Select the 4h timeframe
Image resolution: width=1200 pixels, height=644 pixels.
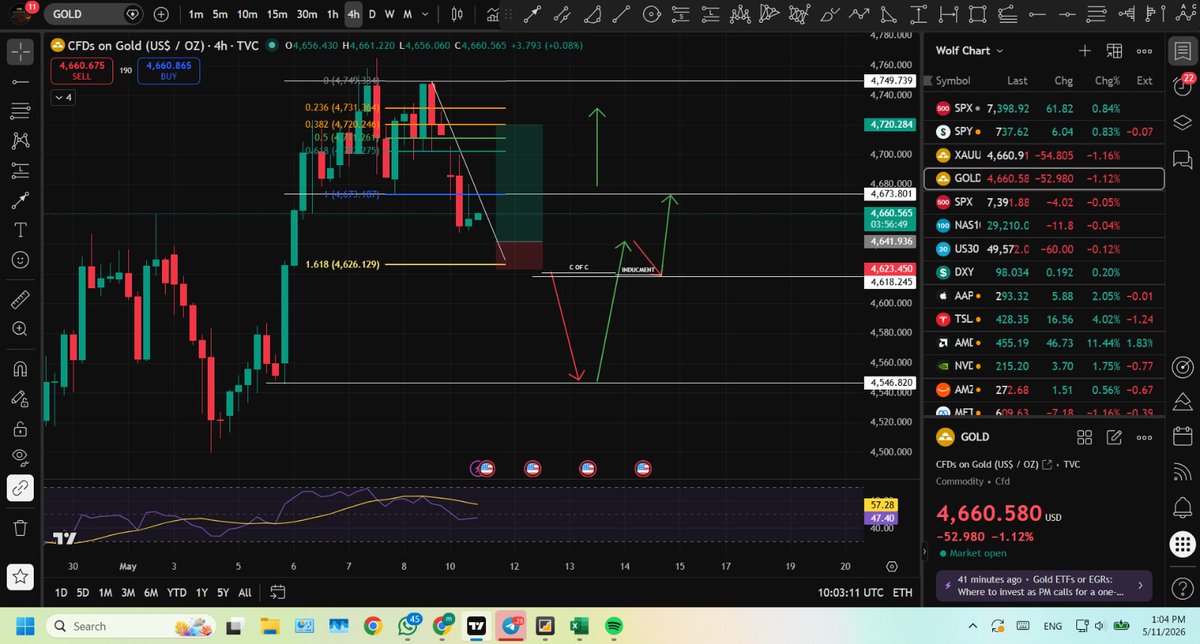click(353, 15)
